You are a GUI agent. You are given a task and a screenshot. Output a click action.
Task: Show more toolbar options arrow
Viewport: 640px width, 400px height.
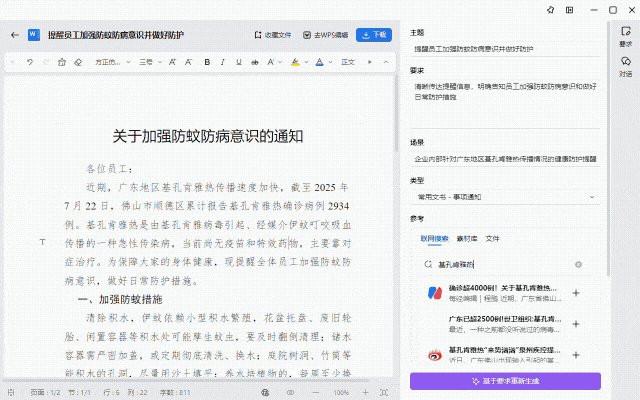click(x=370, y=62)
